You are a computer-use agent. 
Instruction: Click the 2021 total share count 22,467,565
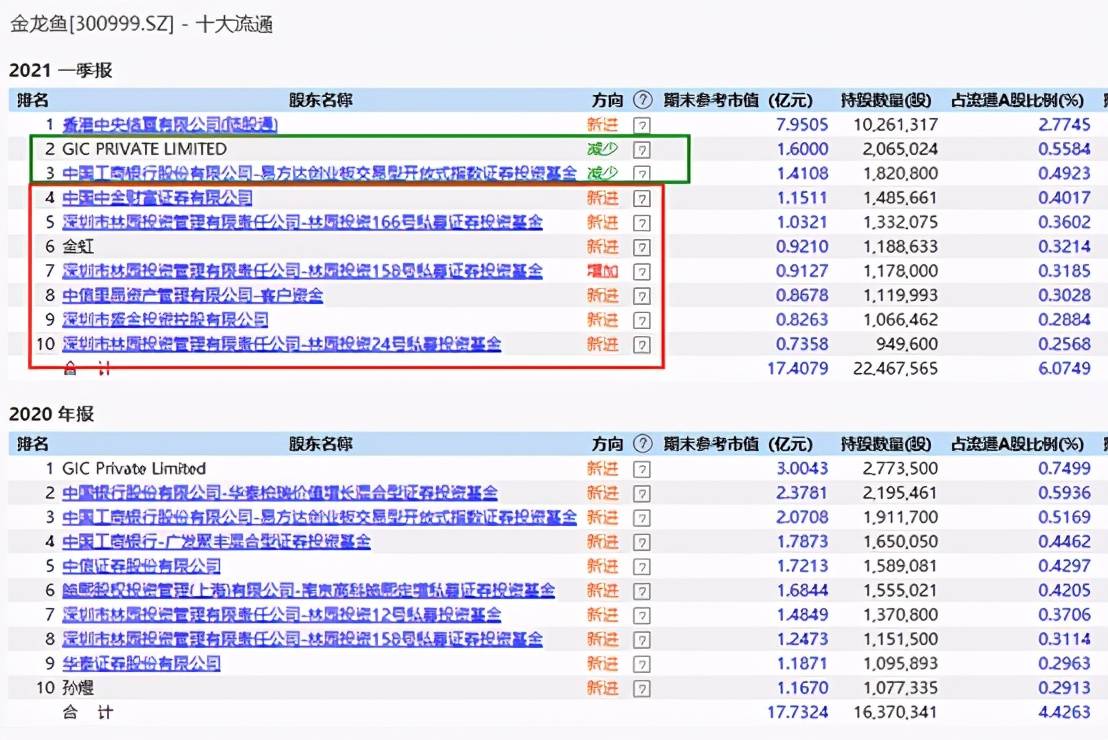click(895, 369)
